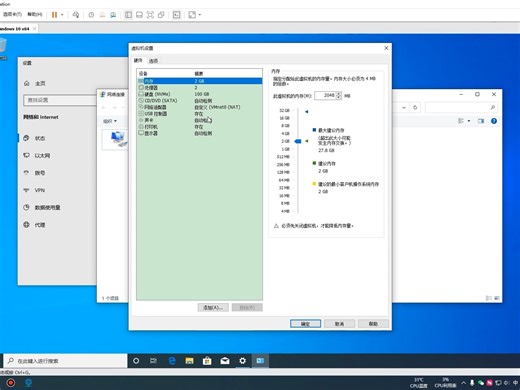Open the snapshot manager toolbar icon
Image resolution: width=520 pixels, height=390 pixels.
[113, 15]
